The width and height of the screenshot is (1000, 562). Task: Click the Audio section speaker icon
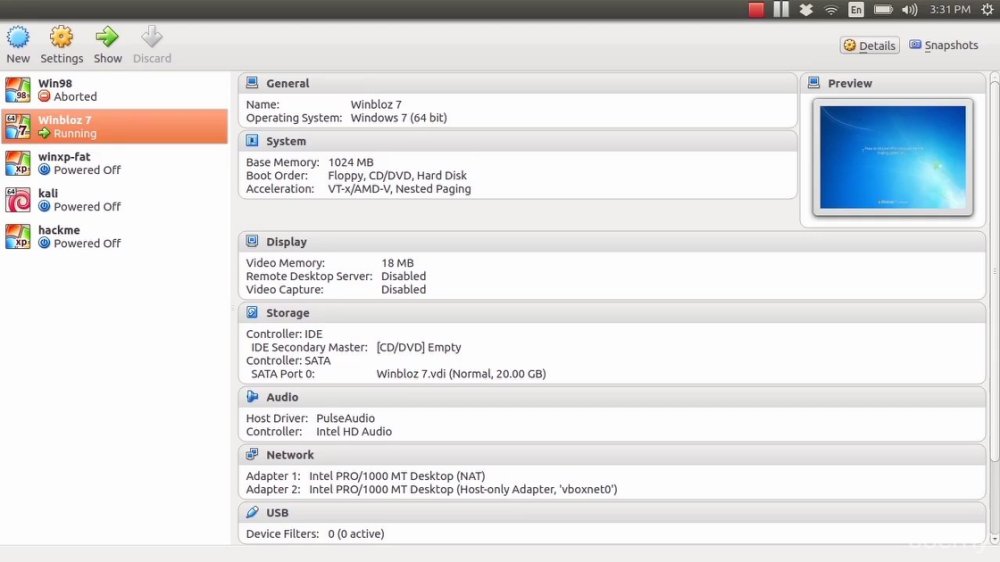(x=252, y=397)
